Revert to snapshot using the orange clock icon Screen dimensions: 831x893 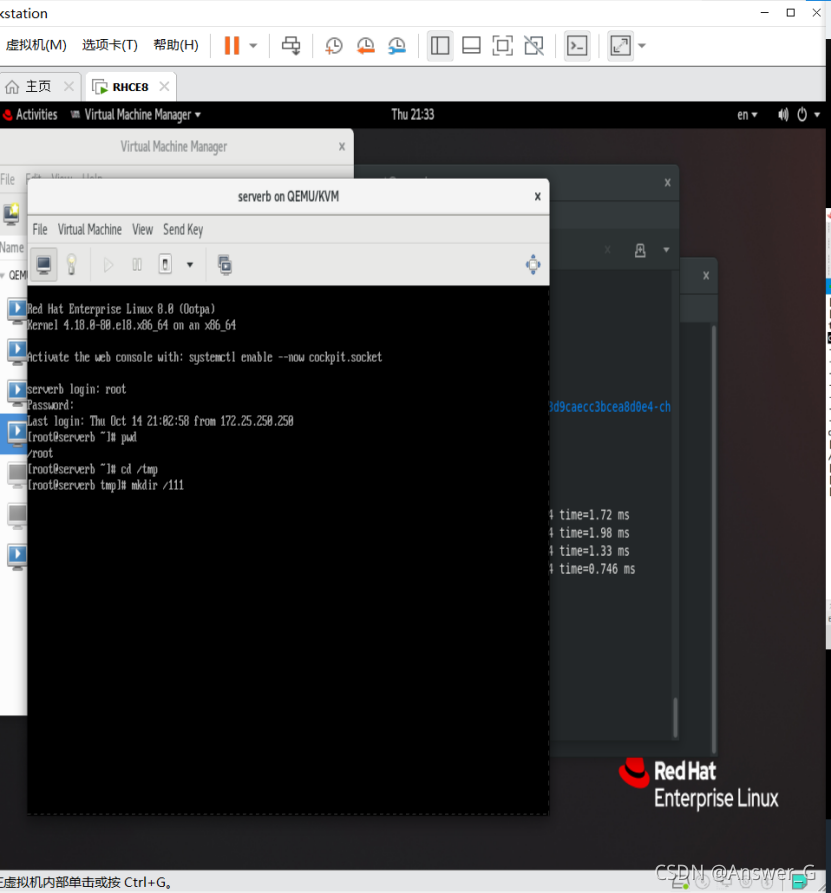pyautogui.click(x=365, y=46)
